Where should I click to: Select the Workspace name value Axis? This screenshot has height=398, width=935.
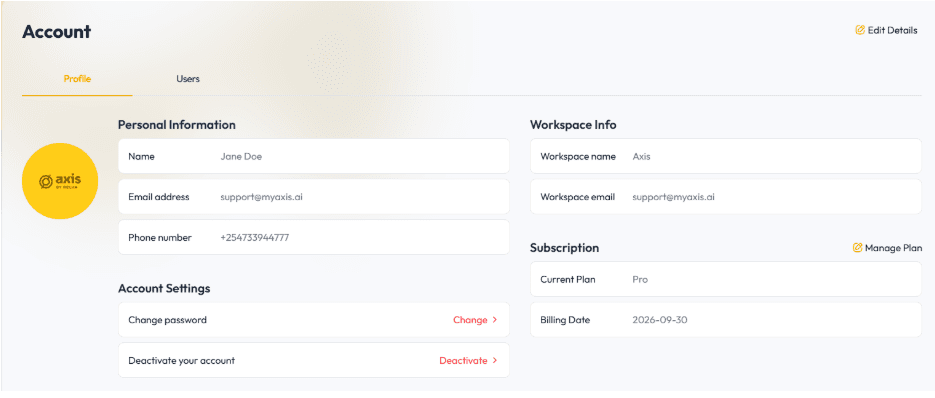coord(642,156)
